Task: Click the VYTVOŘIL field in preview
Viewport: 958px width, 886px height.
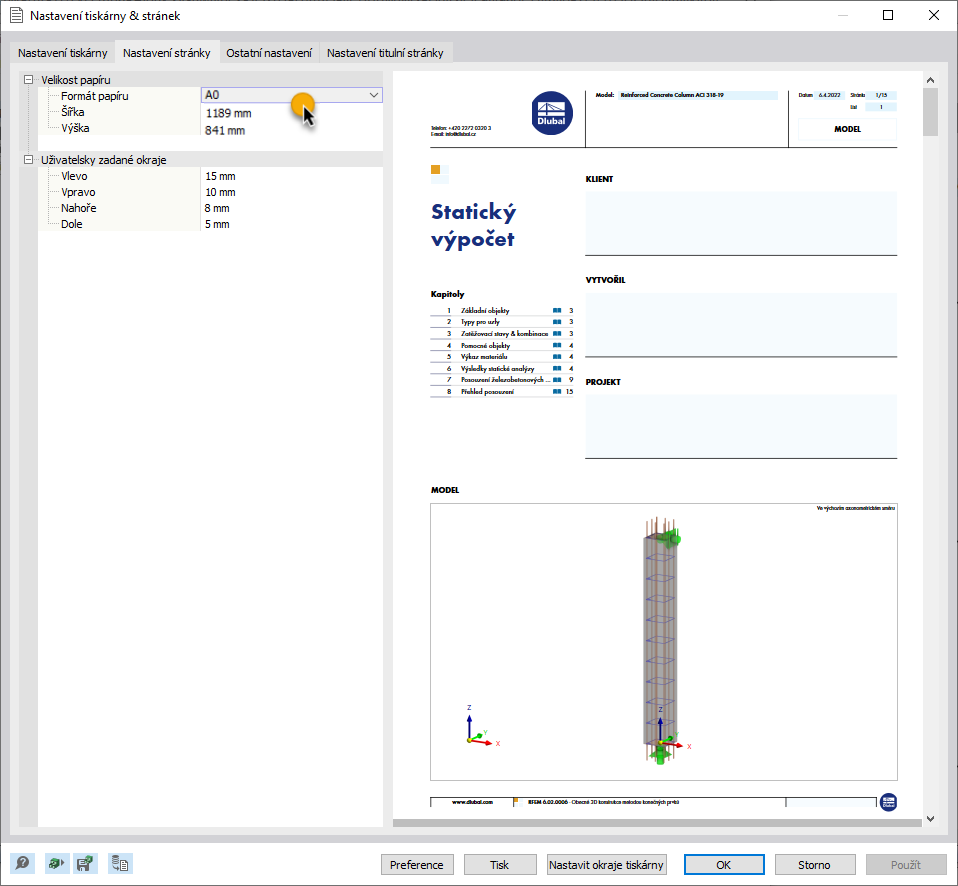Action: 741,324
